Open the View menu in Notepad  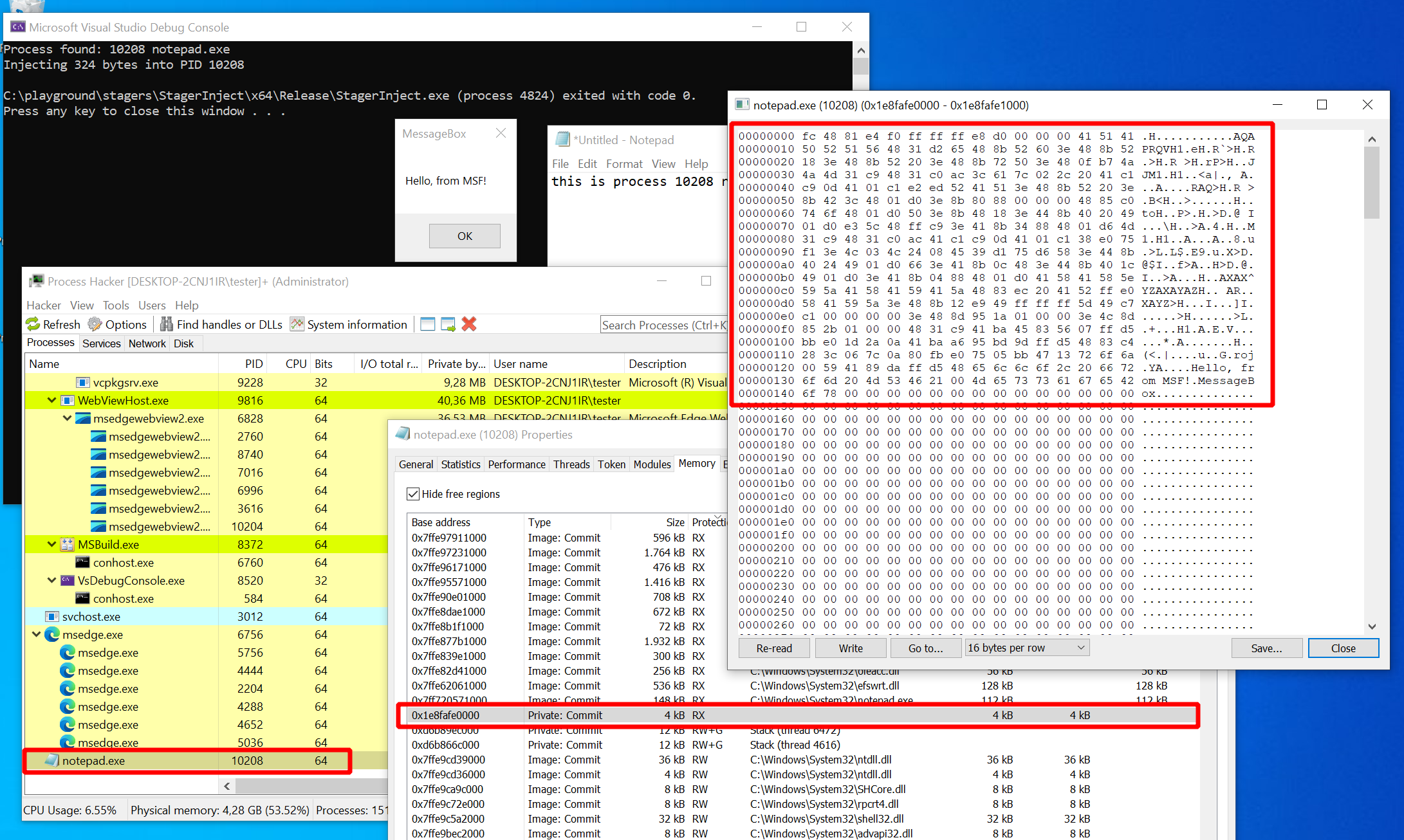tap(663, 164)
